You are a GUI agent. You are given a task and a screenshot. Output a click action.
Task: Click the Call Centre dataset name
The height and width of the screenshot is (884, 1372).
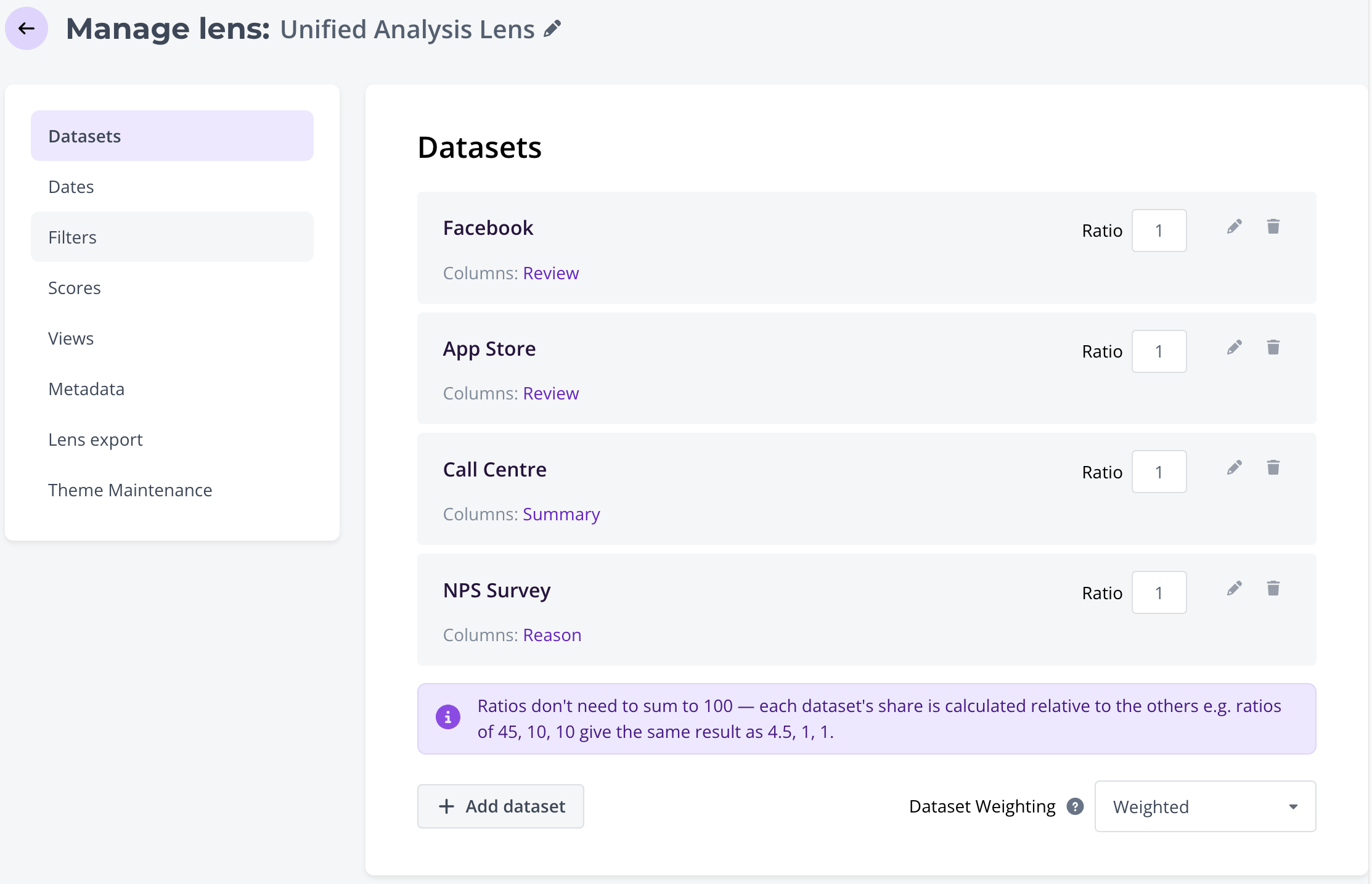(495, 470)
